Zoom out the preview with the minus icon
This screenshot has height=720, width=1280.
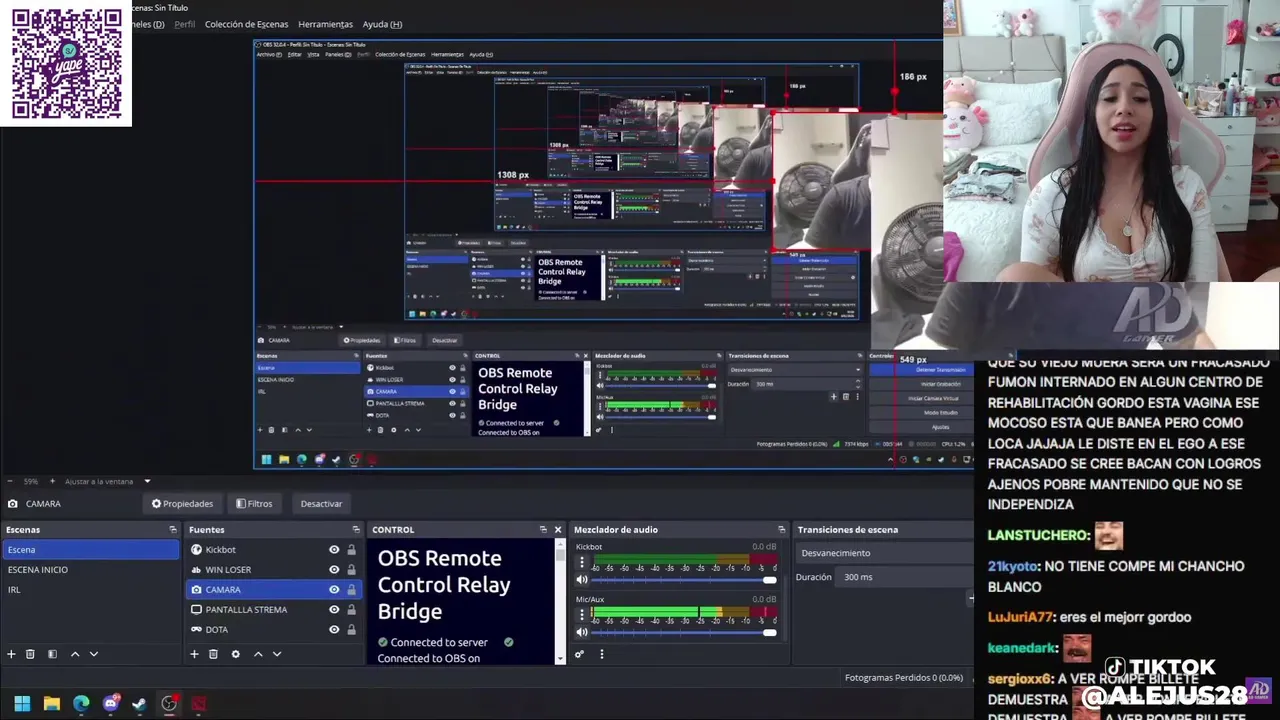(x=10, y=481)
